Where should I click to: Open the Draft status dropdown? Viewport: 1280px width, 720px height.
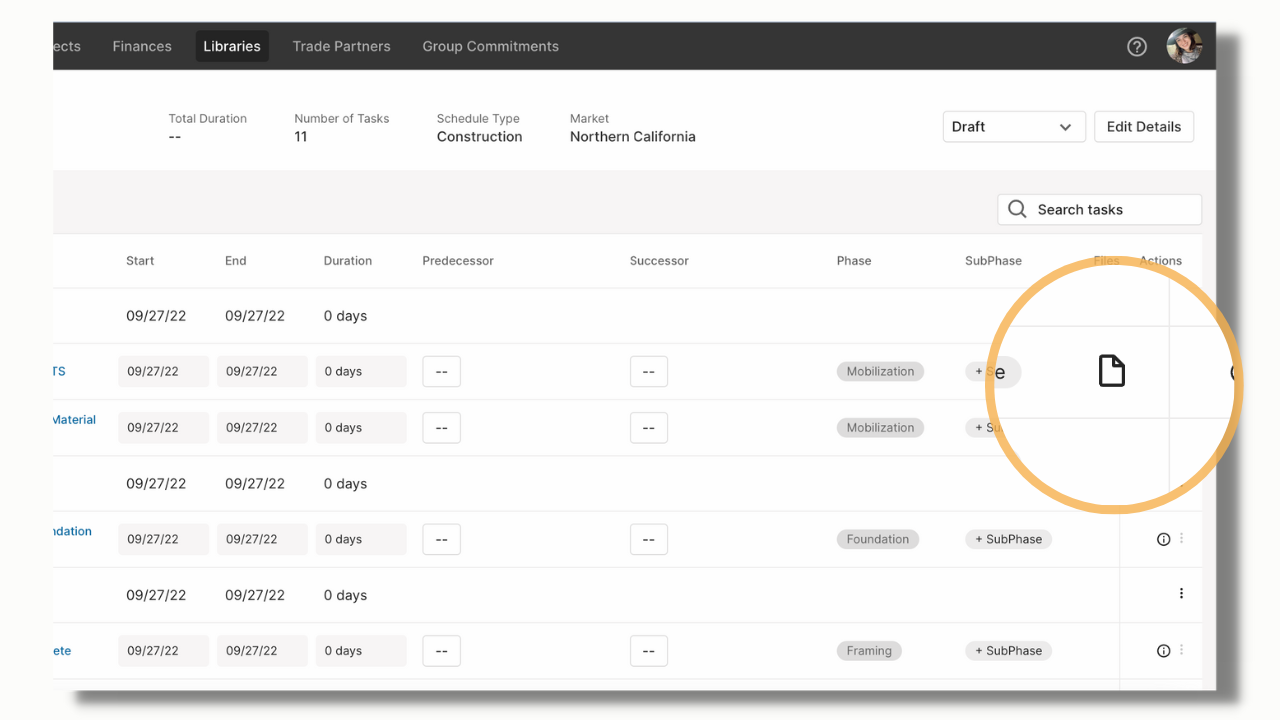tap(1014, 127)
